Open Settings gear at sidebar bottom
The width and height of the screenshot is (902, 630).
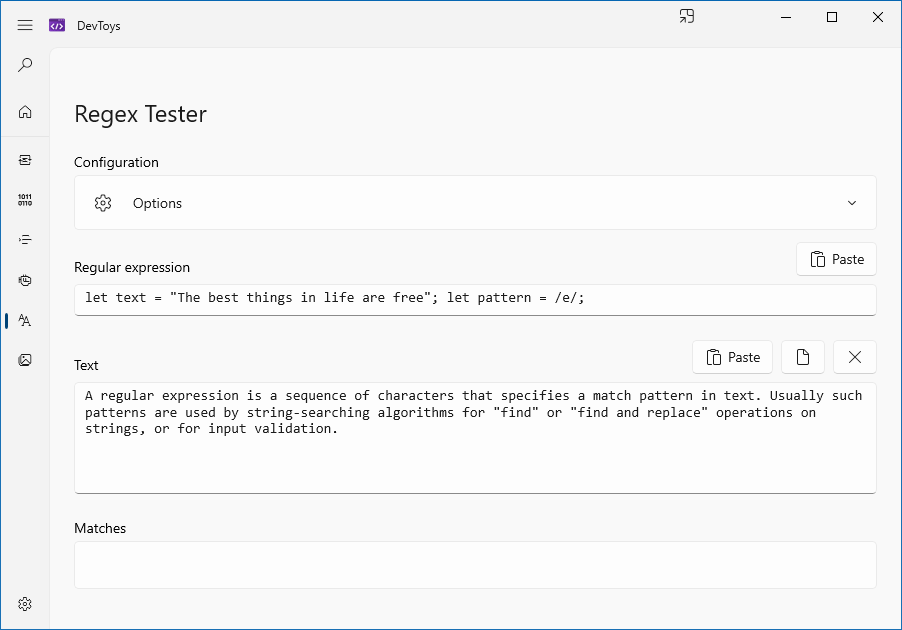click(x=25, y=604)
